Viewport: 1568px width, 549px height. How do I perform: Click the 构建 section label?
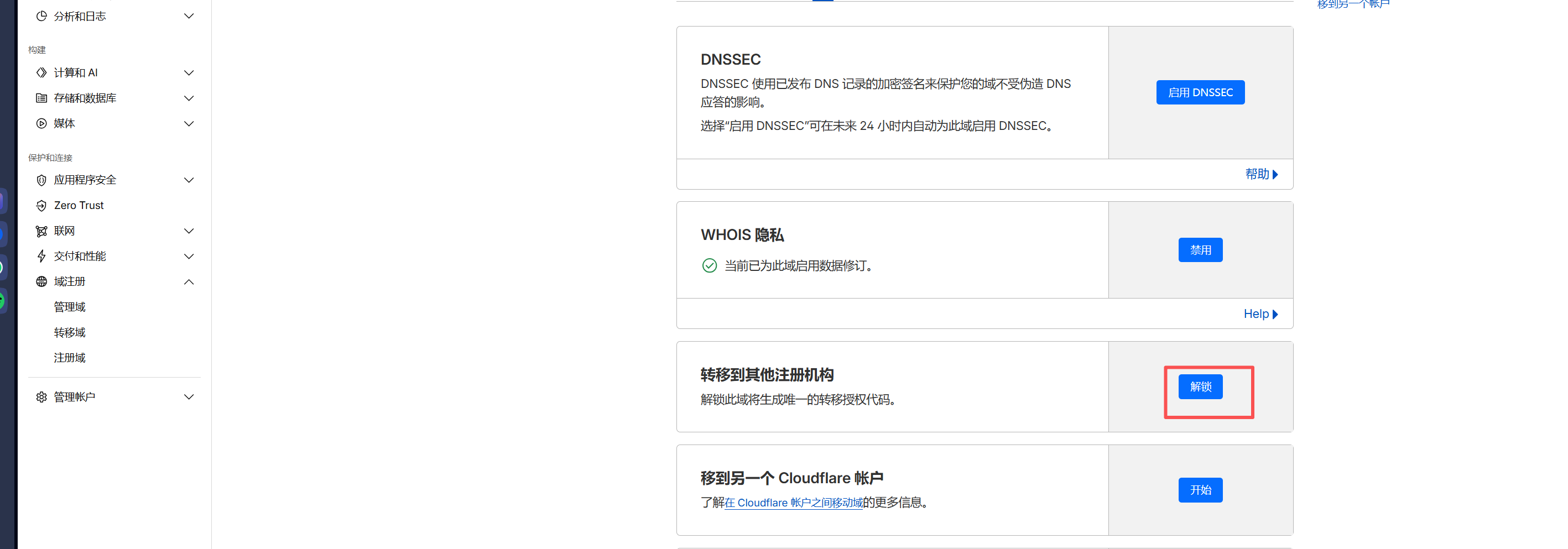tap(37, 50)
